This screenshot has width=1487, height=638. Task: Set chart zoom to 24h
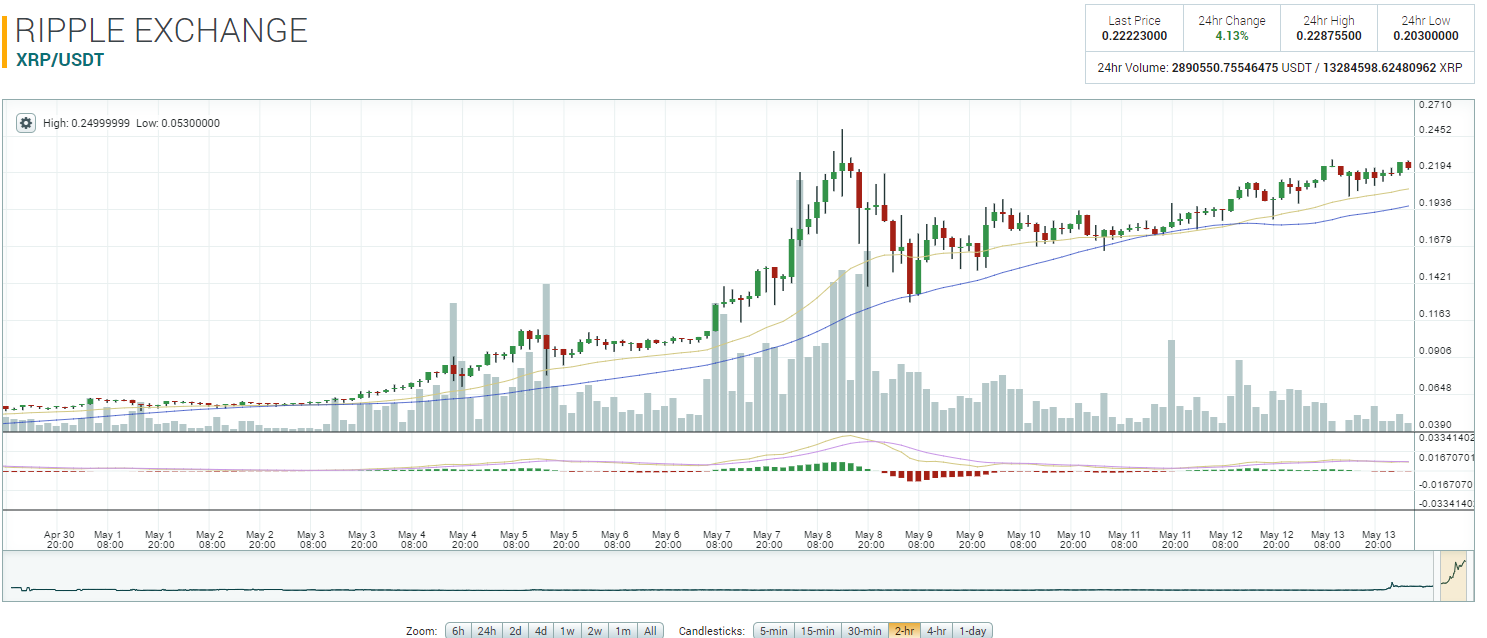coord(488,630)
